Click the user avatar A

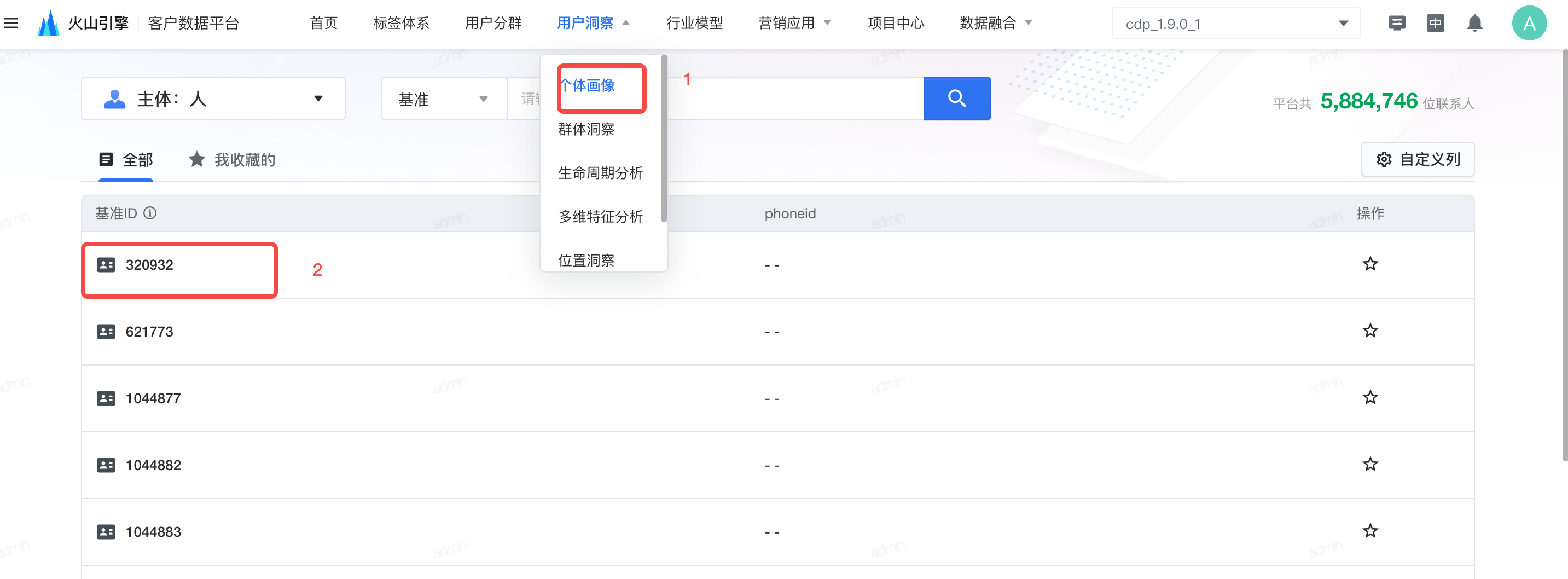pos(1529,24)
